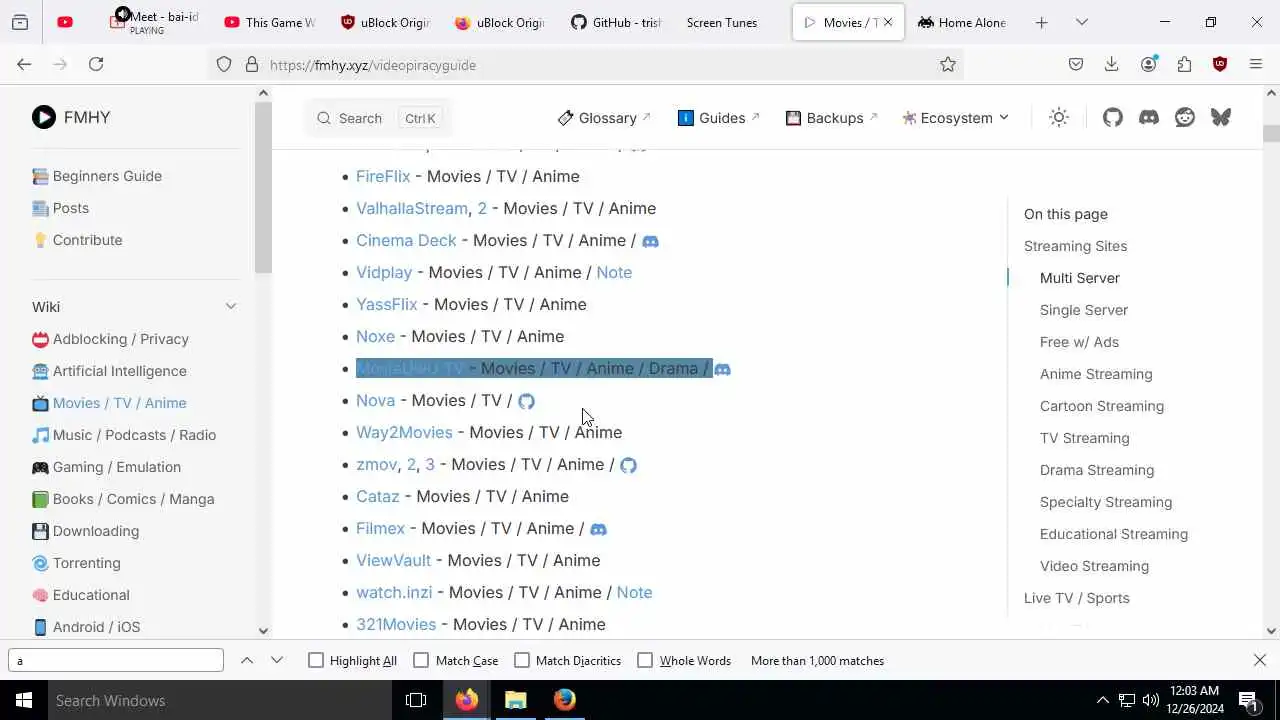Click the find-in-page text field

click(x=116, y=660)
